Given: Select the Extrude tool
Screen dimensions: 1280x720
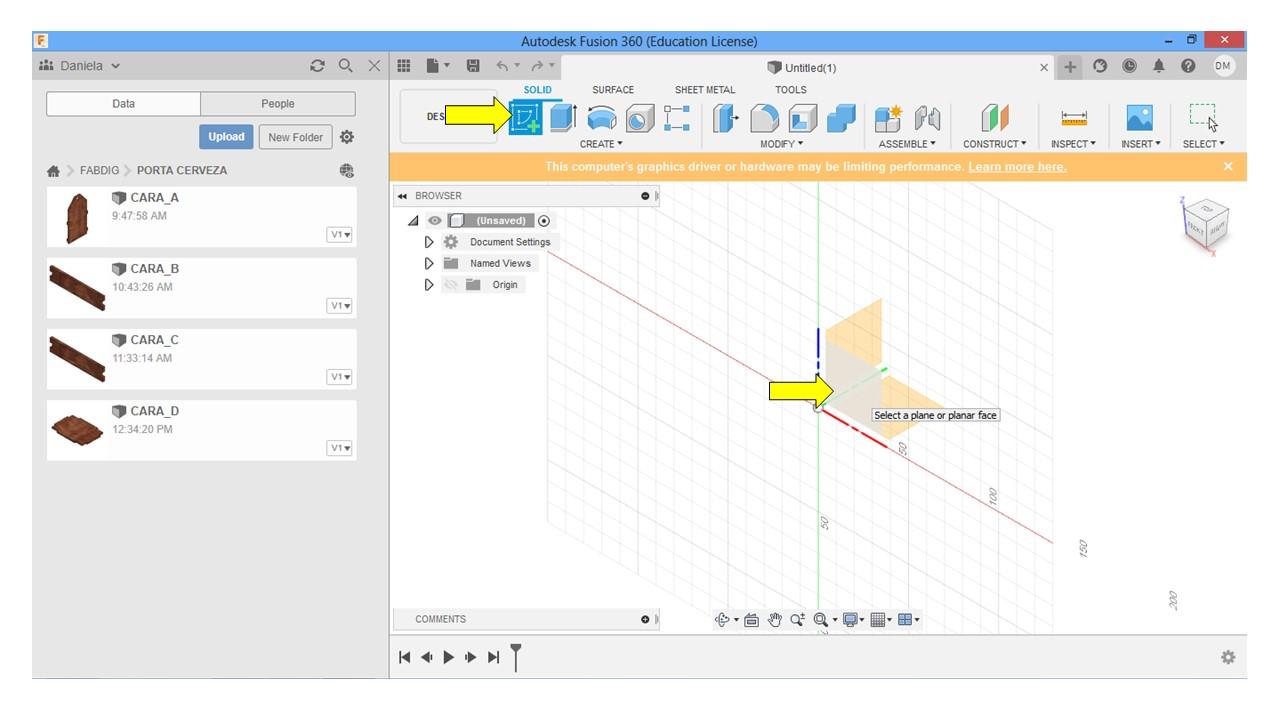Looking at the screenshot, I should (x=563, y=118).
